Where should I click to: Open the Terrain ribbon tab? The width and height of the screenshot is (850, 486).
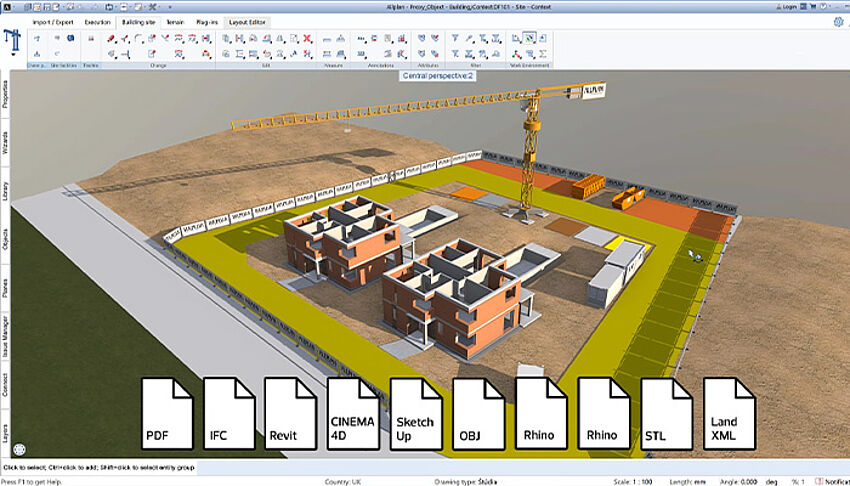pyautogui.click(x=174, y=20)
